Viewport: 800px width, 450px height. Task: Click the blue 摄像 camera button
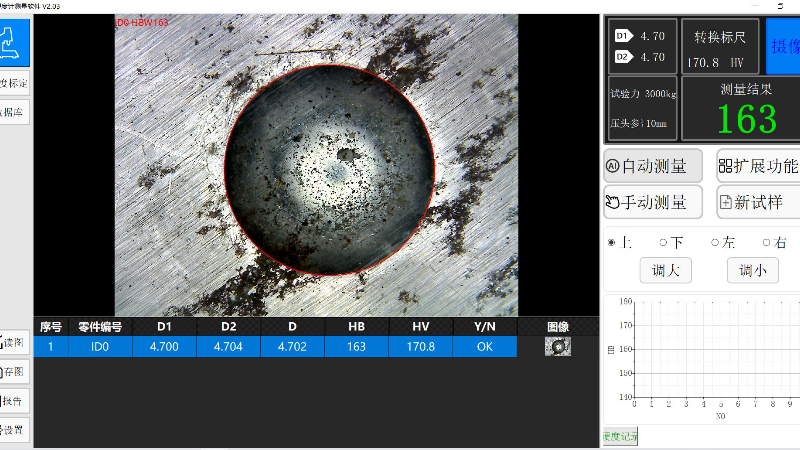pyautogui.click(x=783, y=47)
